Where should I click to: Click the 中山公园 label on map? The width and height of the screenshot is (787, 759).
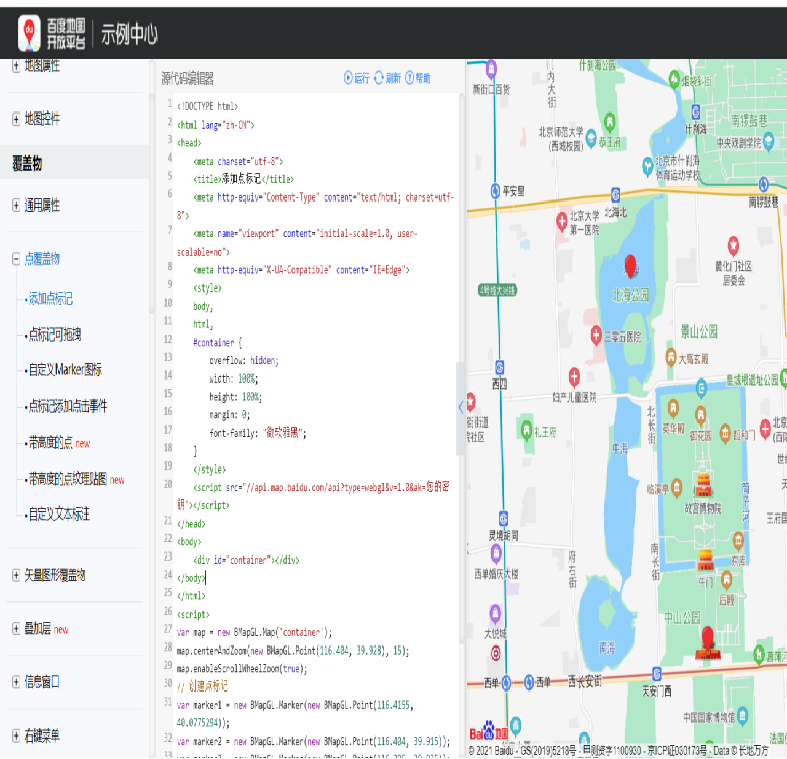click(682, 617)
